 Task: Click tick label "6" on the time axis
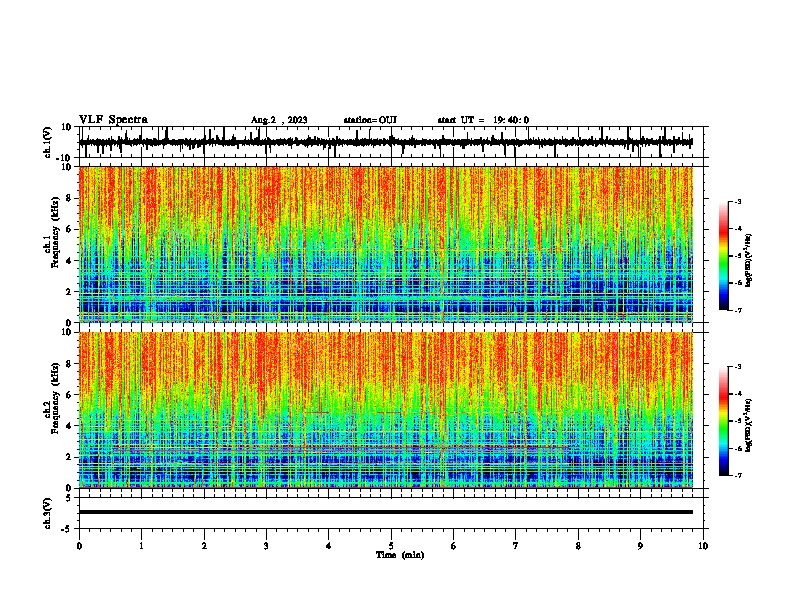point(454,546)
